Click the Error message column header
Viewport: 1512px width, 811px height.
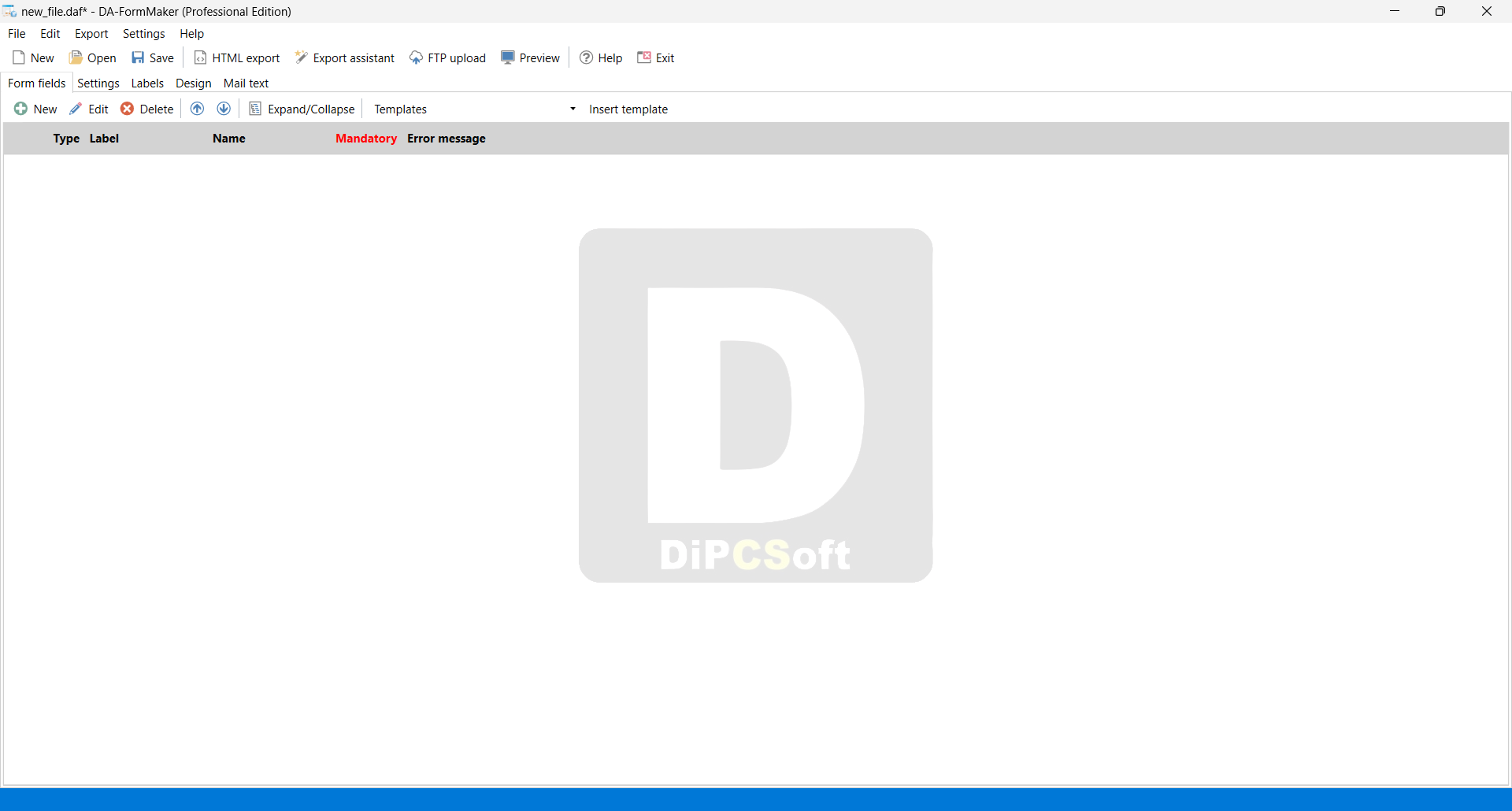tap(447, 138)
